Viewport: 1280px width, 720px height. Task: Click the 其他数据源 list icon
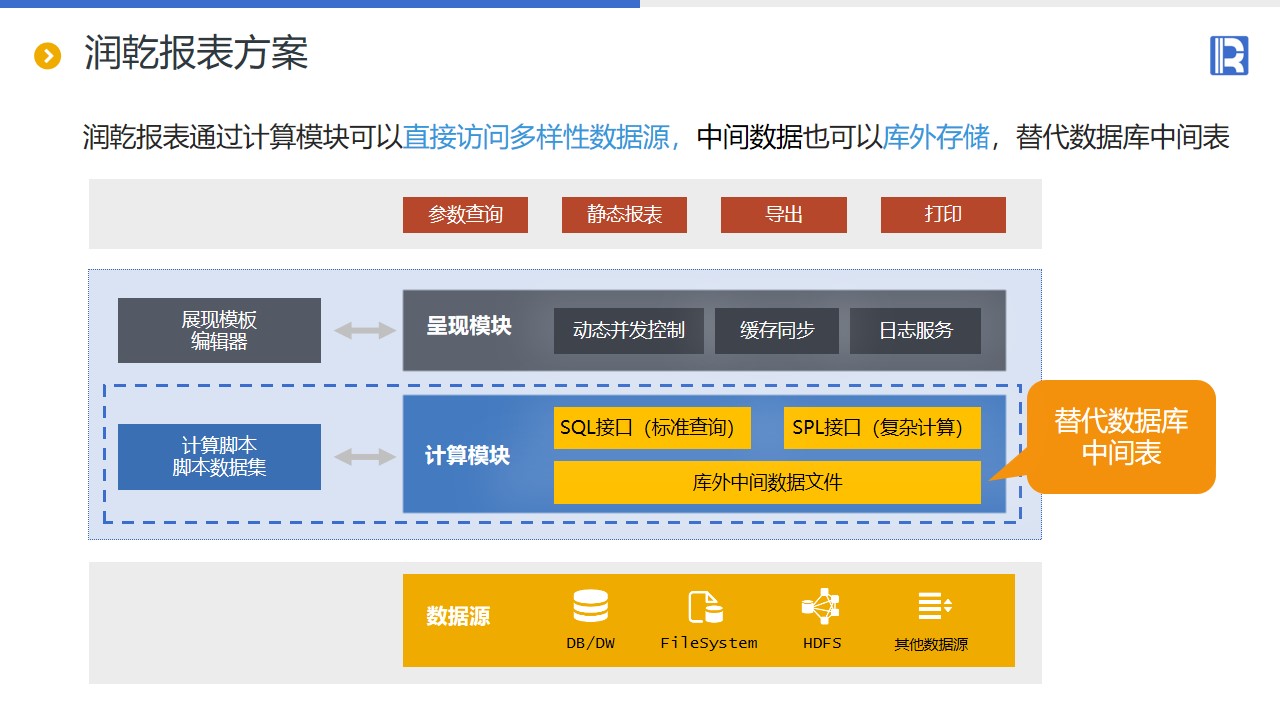(x=935, y=606)
